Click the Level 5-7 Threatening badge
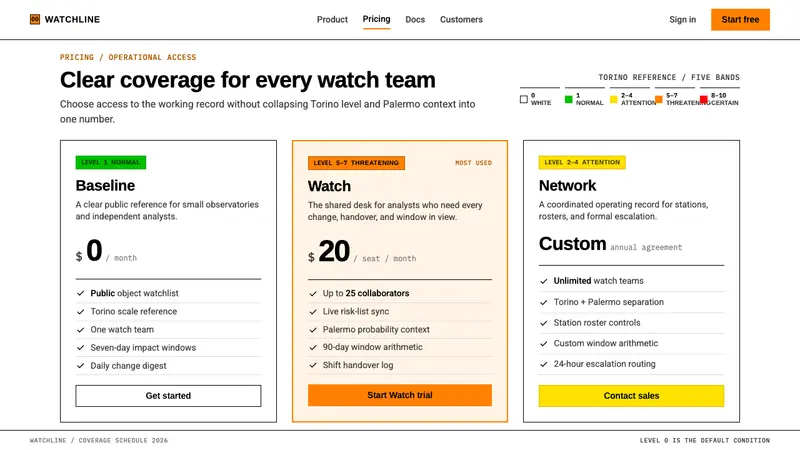This screenshot has height=450, width=800. [x=356, y=163]
